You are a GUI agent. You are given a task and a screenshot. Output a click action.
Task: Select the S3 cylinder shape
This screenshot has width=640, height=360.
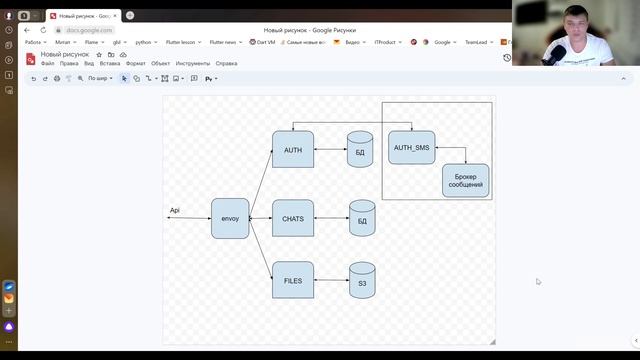click(362, 280)
